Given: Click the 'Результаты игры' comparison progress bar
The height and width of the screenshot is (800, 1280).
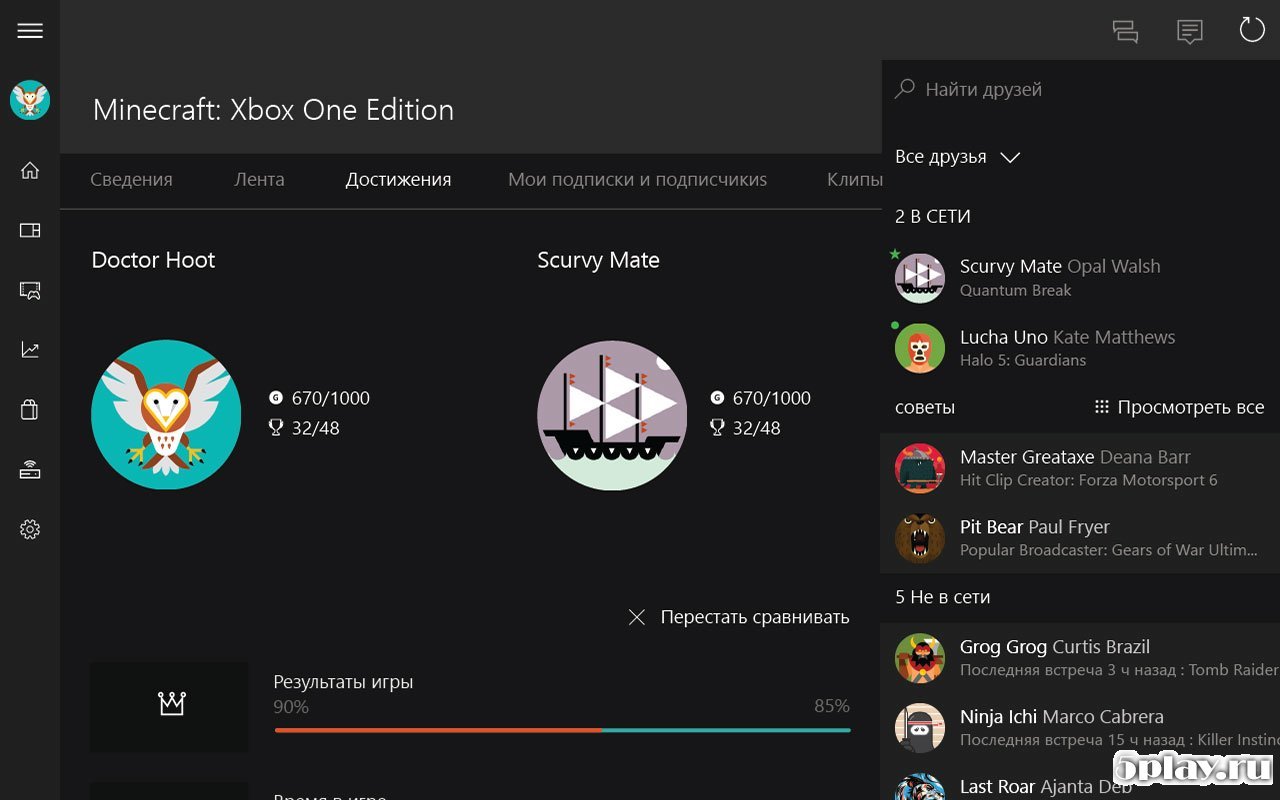Looking at the screenshot, I should pyautogui.click(x=562, y=730).
